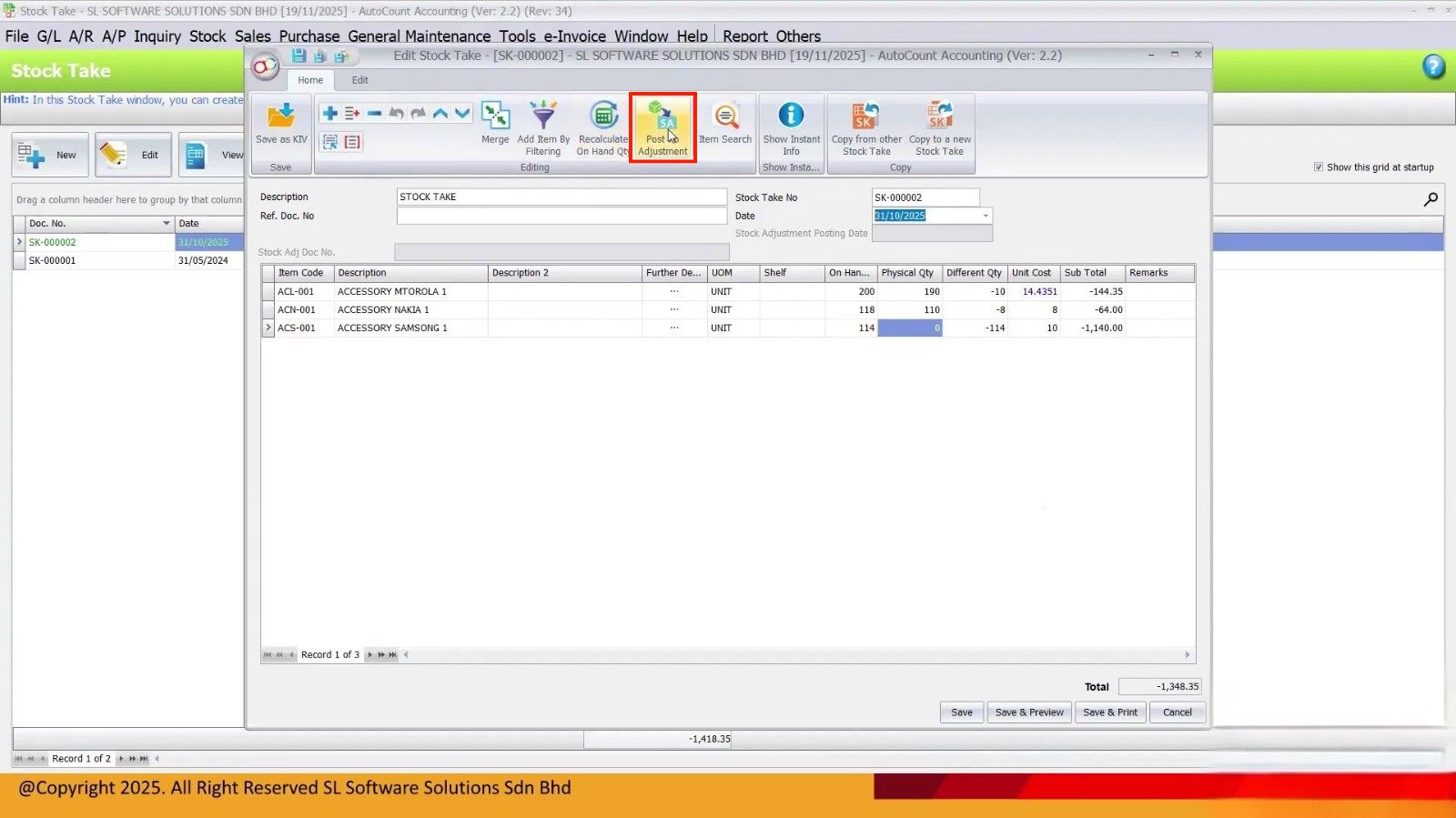Click the Ref. Doc. No input field
1456x818 pixels.
(561, 217)
